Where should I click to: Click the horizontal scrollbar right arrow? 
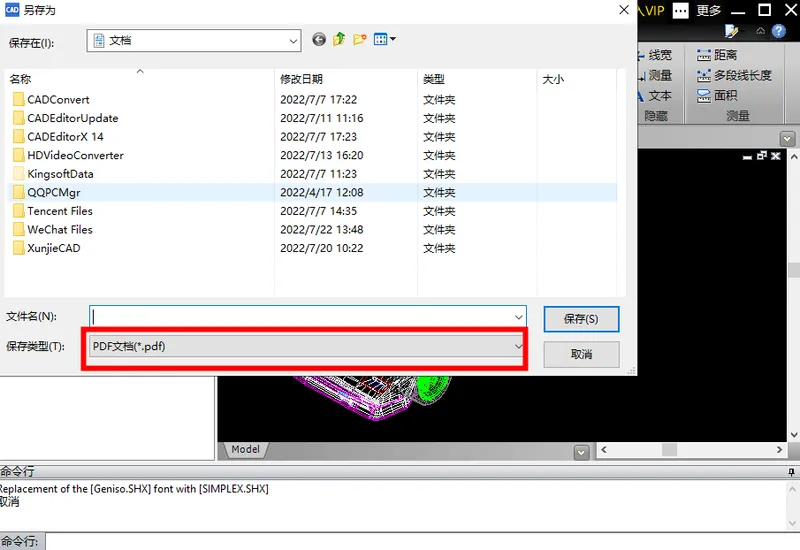click(x=779, y=449)
